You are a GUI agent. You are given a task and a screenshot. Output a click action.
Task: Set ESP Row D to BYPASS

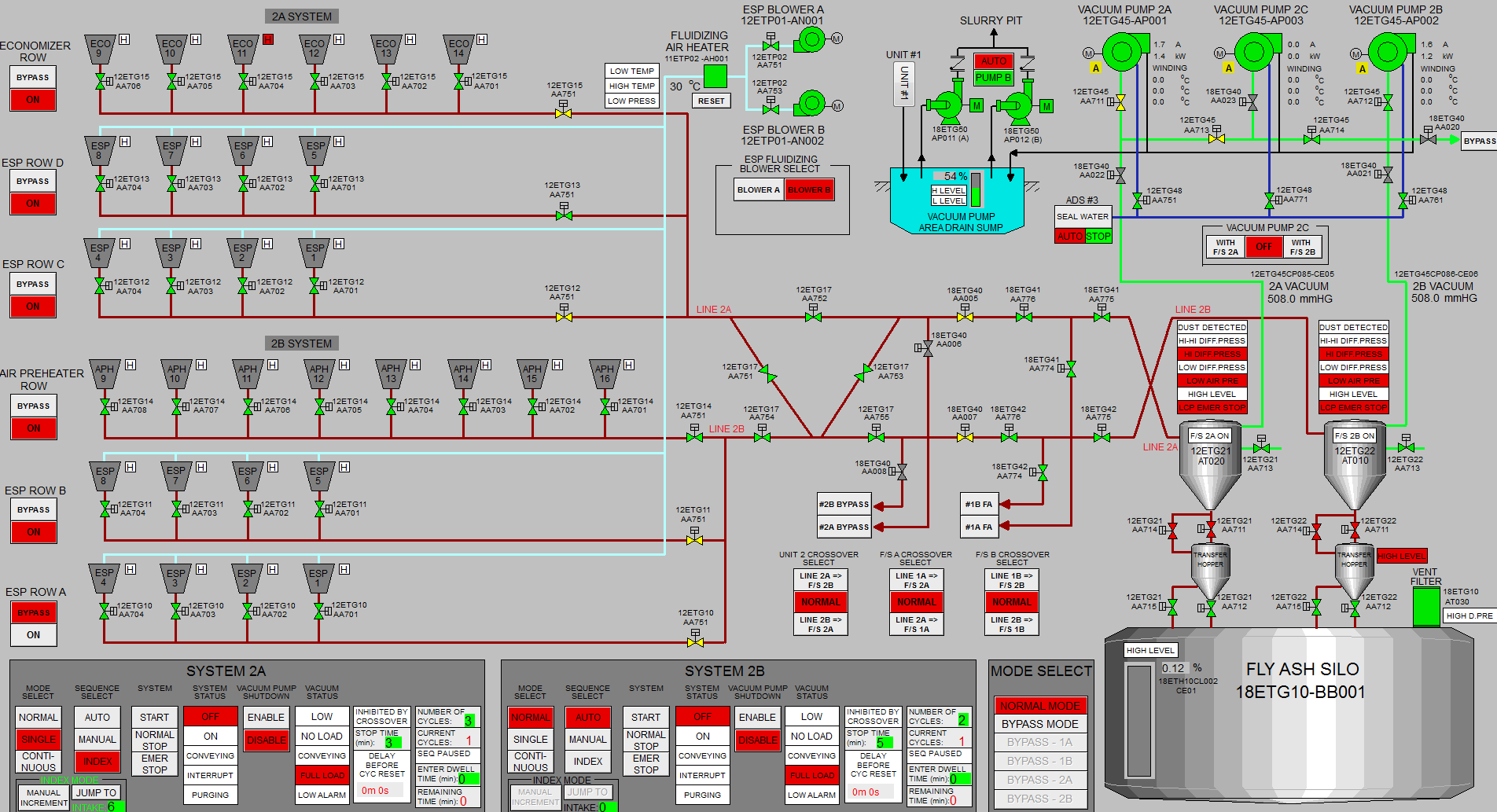point(33,181)
